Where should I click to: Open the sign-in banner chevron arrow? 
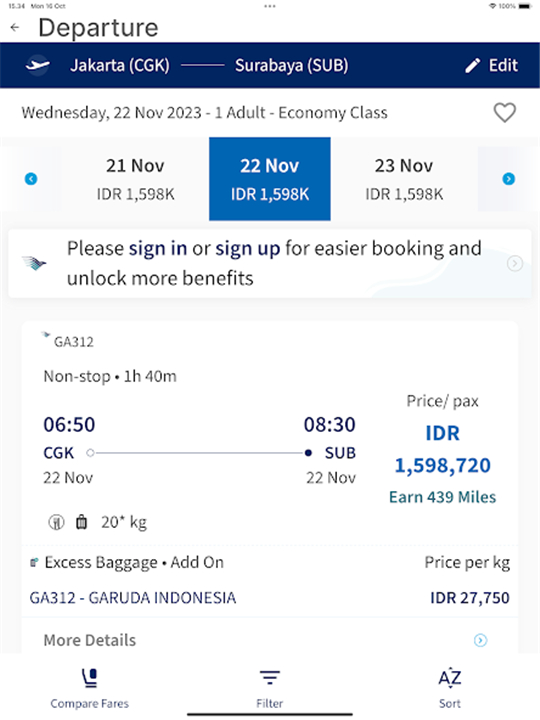(515, 263)
